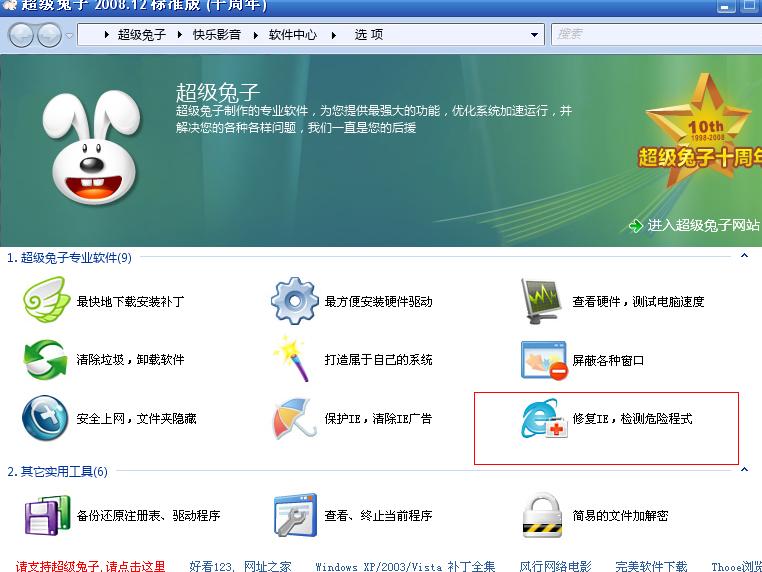Viewport: 762px width, 572px height.
Task: Click the 打造属于自己的系统 label
Action: click(x=379, y=360)
